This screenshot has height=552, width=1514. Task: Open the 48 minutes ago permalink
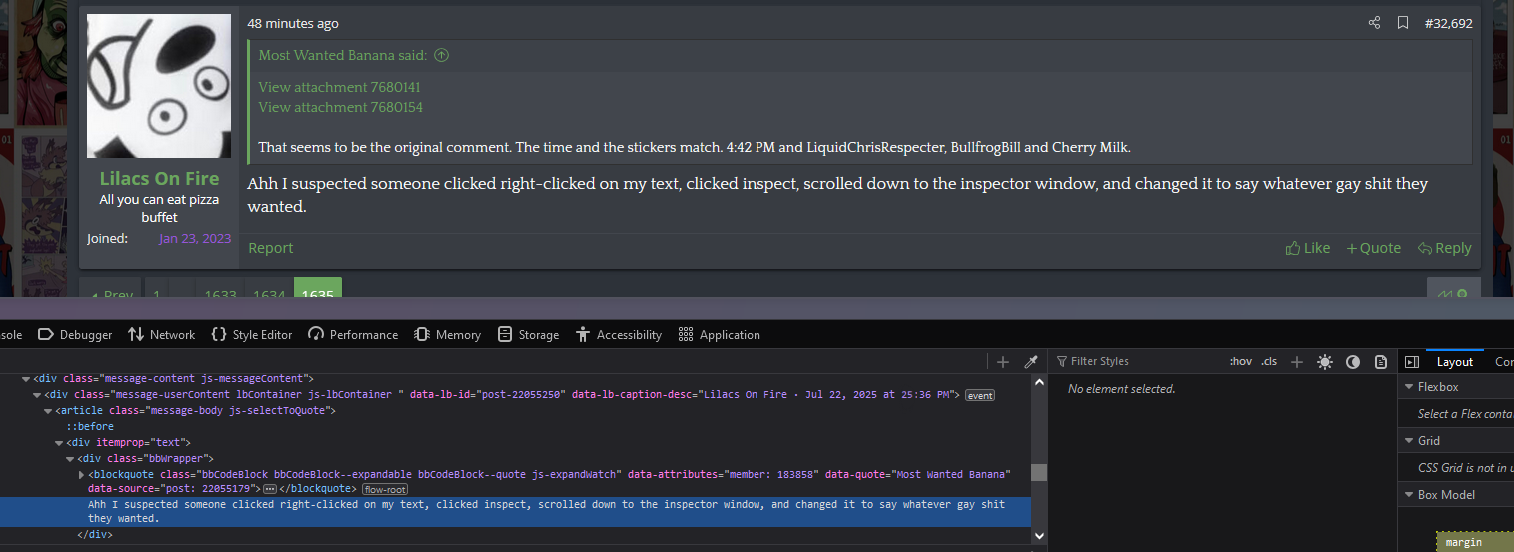293,23
